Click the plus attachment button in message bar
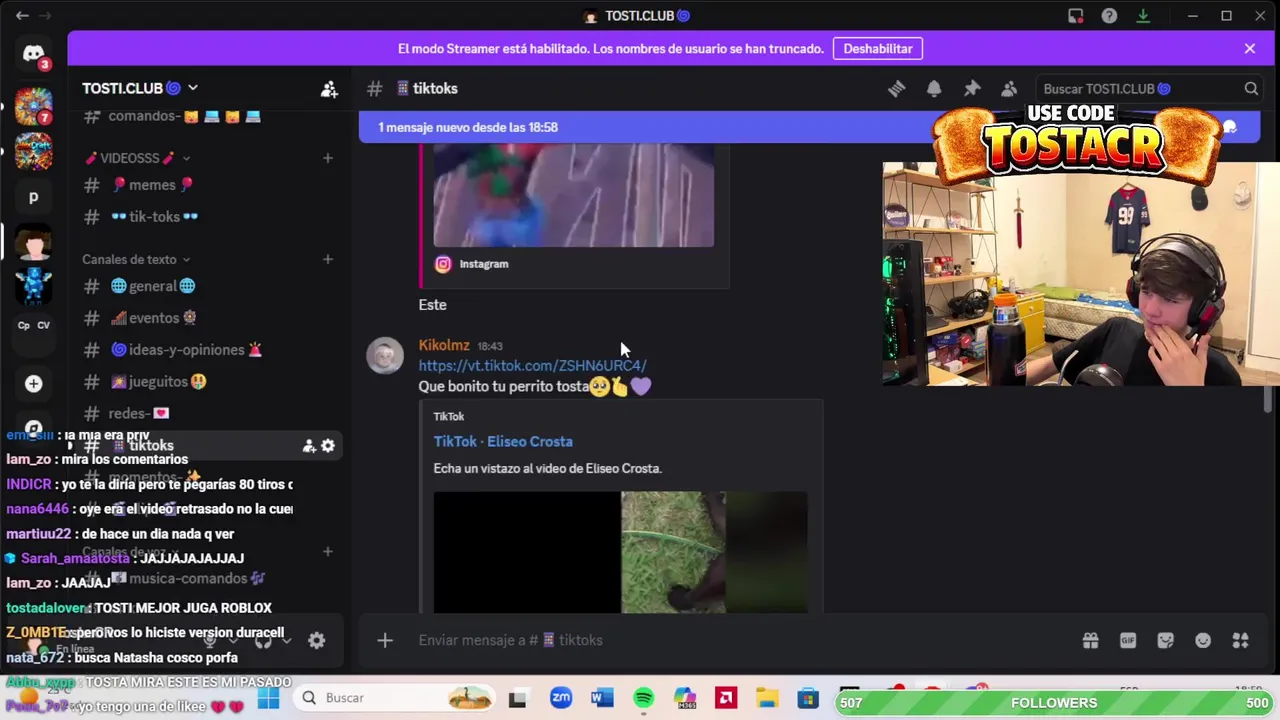The image size is (1280, 720). 385,640
